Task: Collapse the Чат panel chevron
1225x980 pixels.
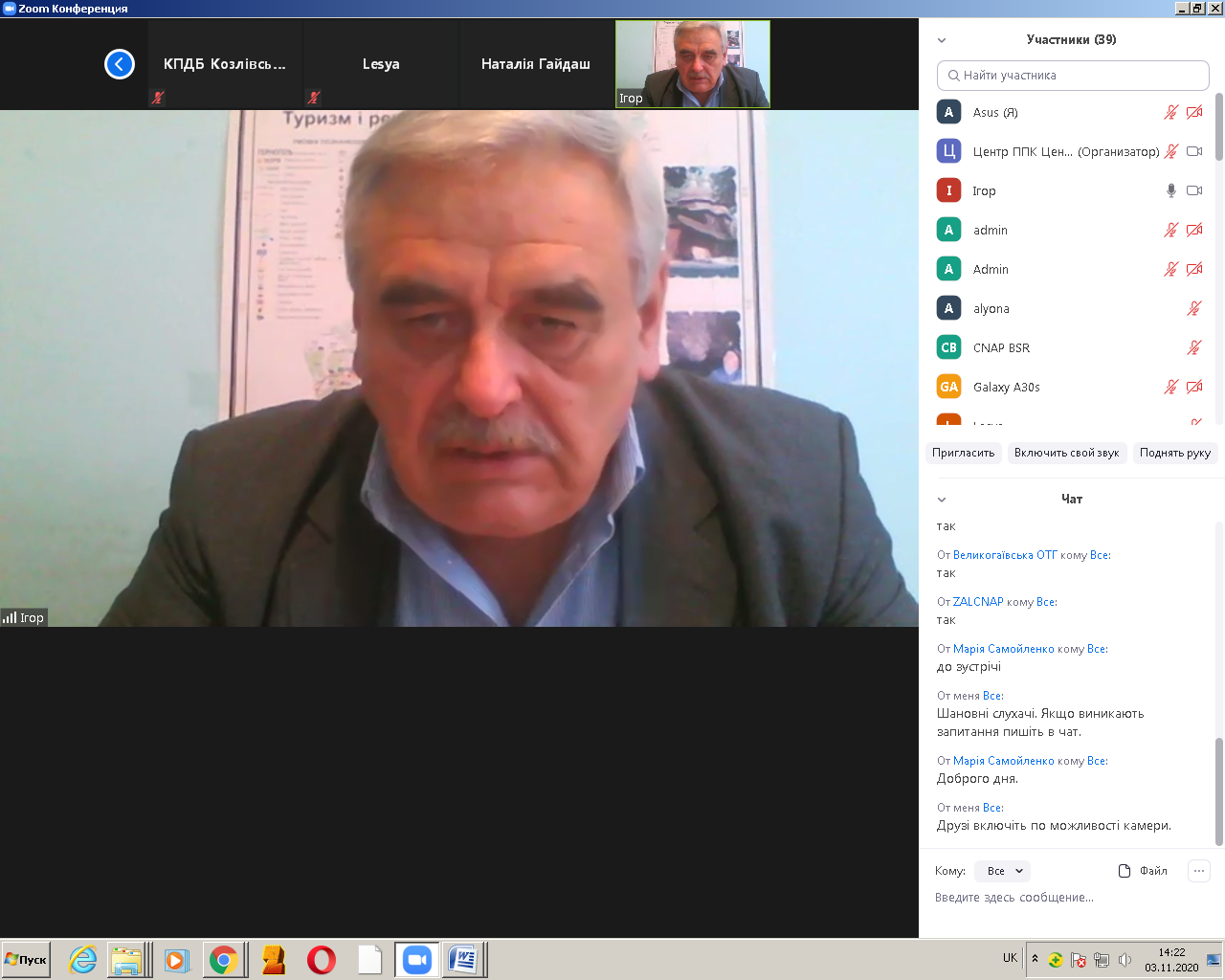Action: pyautogui.click(x=942, y=500)
